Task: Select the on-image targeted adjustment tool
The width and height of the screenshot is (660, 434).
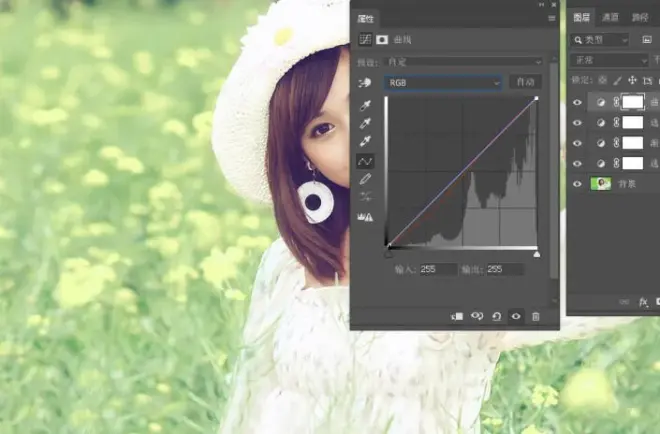Action: click(365, 82)
